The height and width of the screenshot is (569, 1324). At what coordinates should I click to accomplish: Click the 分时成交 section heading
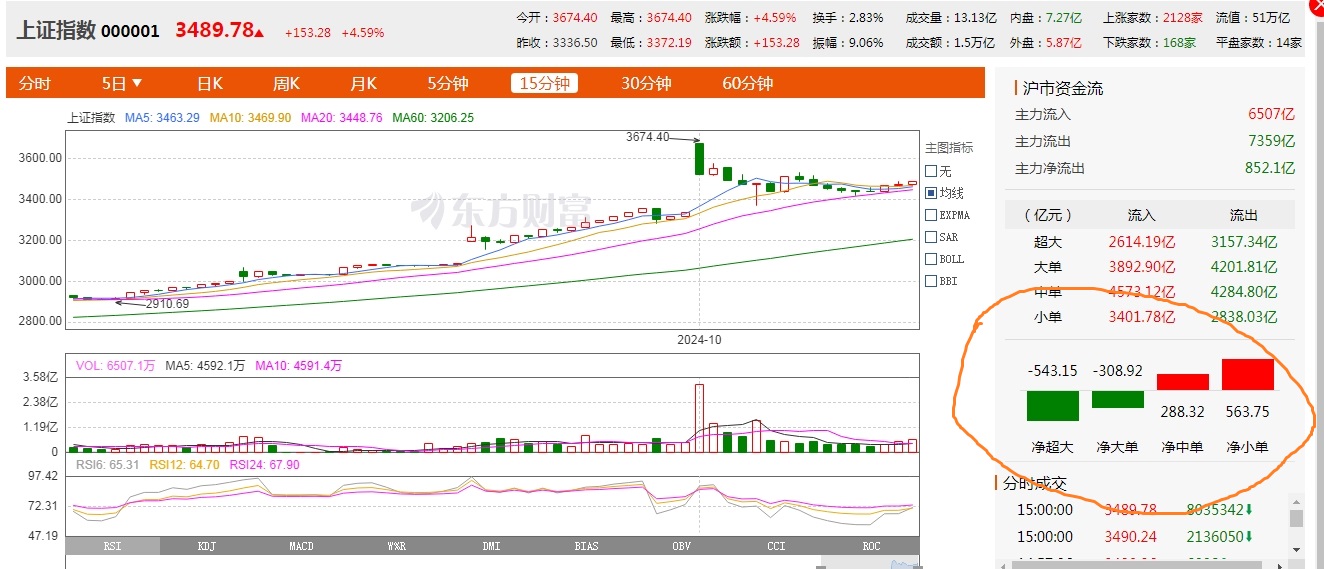1035,483
